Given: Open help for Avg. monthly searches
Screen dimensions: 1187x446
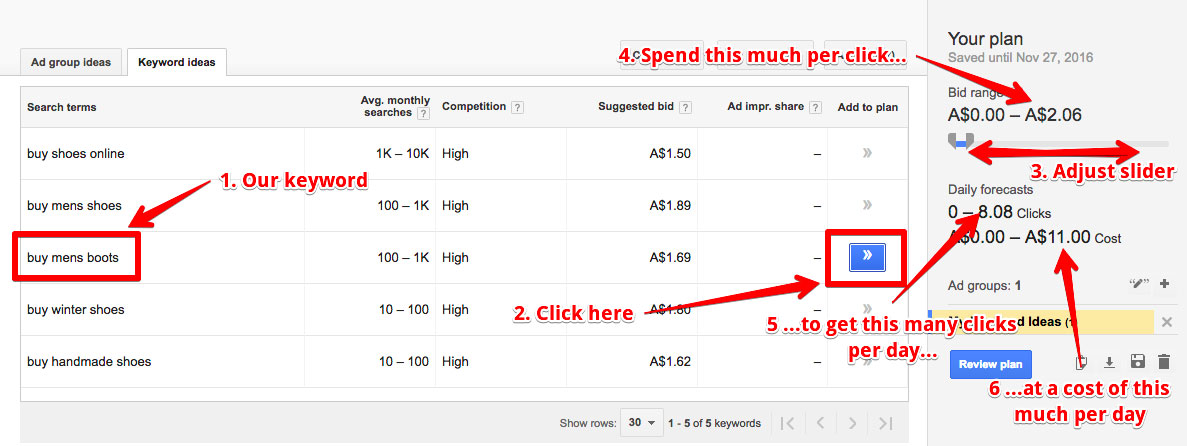Looking at the screenshot, I should pyautogui.click(x=423, y=114).
